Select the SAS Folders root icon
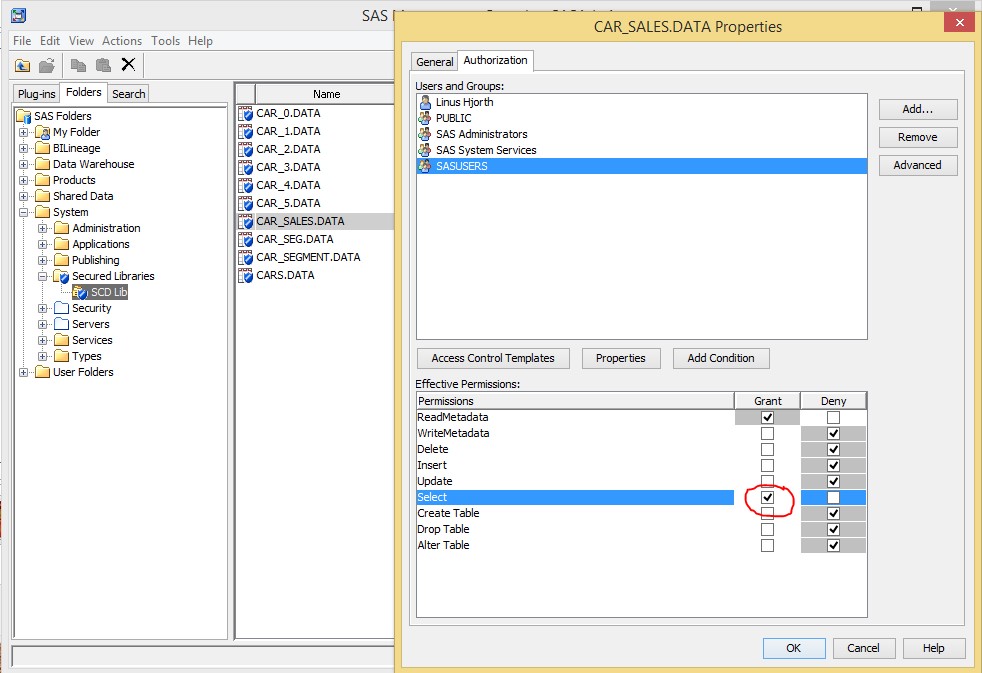Viewport: 982px width, 673px height. click(24, 116)
